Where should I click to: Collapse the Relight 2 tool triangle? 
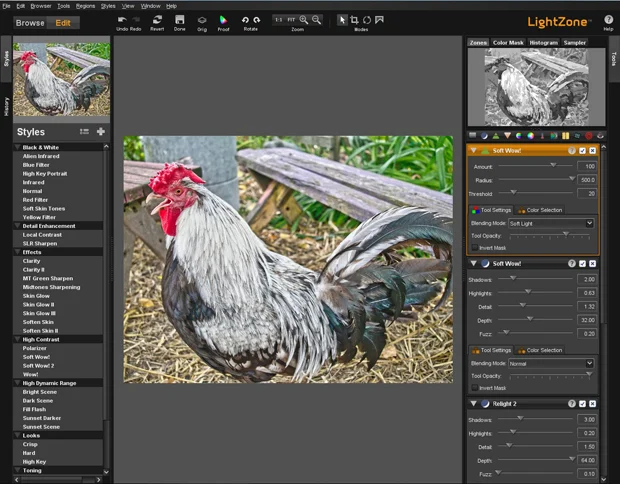[x=473, y=404]
